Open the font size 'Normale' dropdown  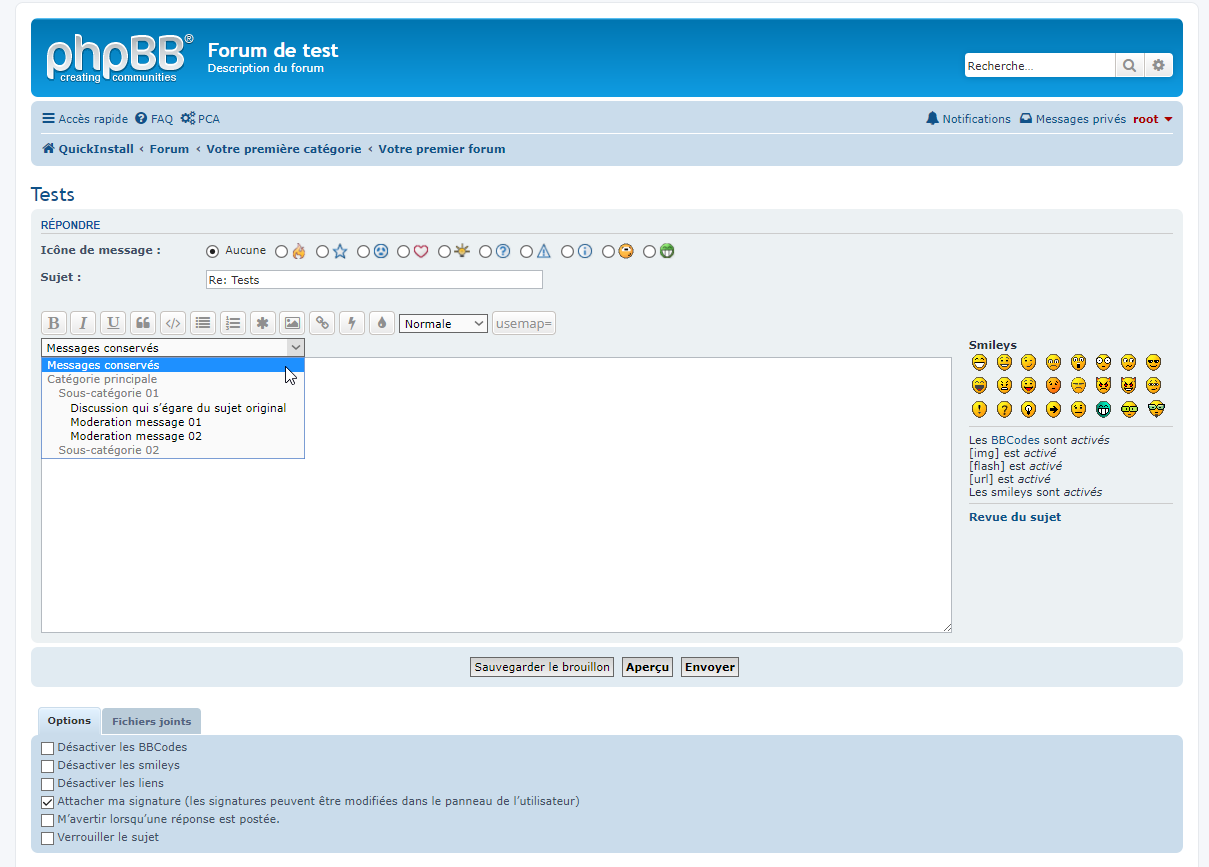[443, 324]
